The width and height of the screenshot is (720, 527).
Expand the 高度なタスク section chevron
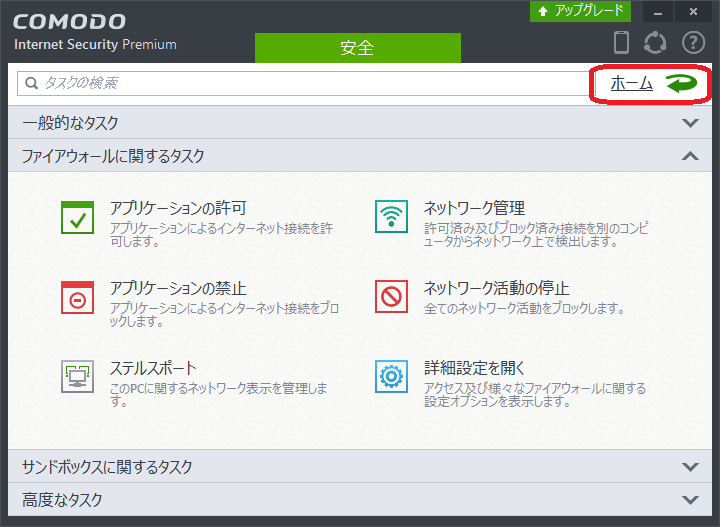tap(690, 499)
